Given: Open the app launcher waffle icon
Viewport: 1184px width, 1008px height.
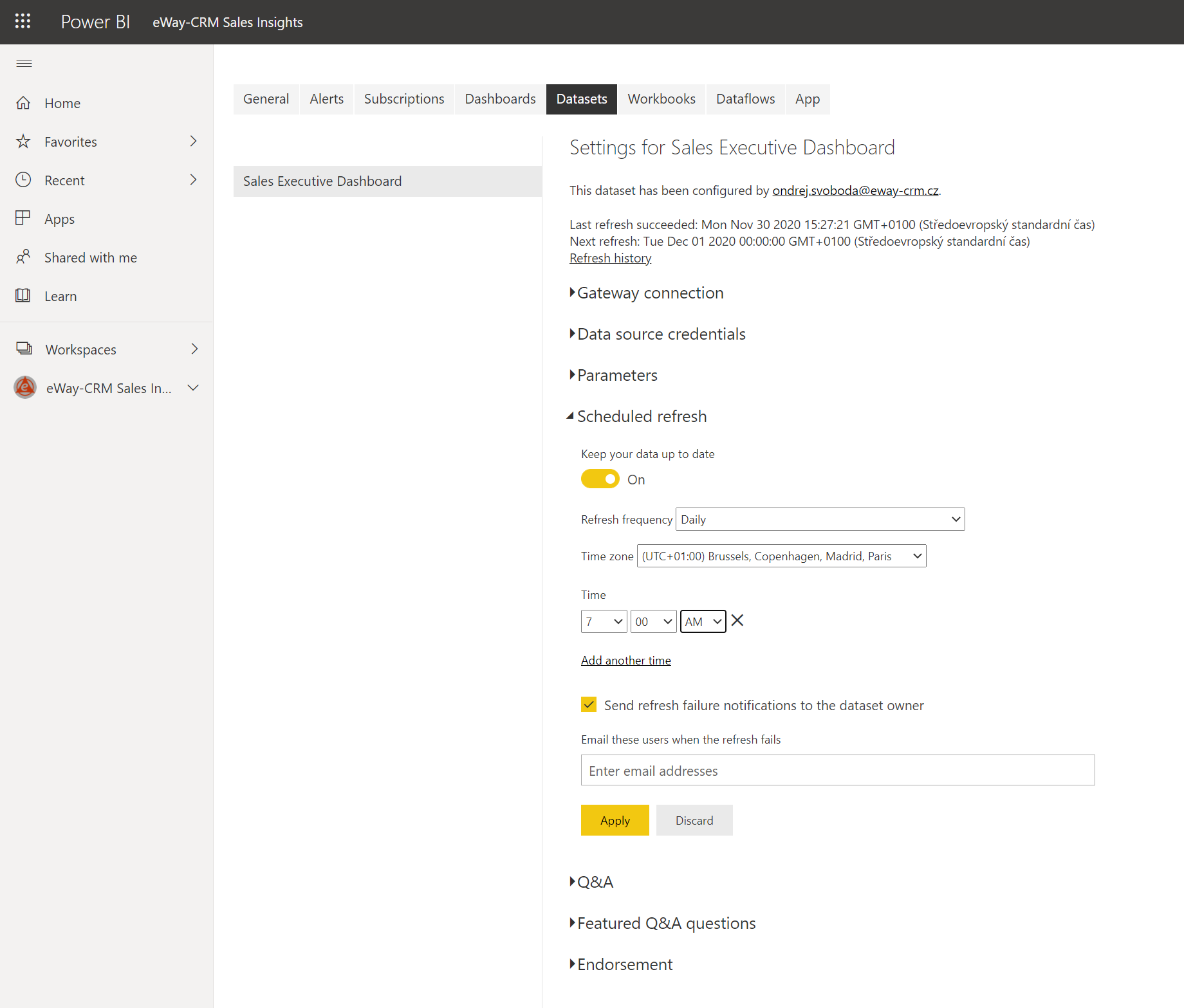Looking at the screenshot, I should click(23, 22).
